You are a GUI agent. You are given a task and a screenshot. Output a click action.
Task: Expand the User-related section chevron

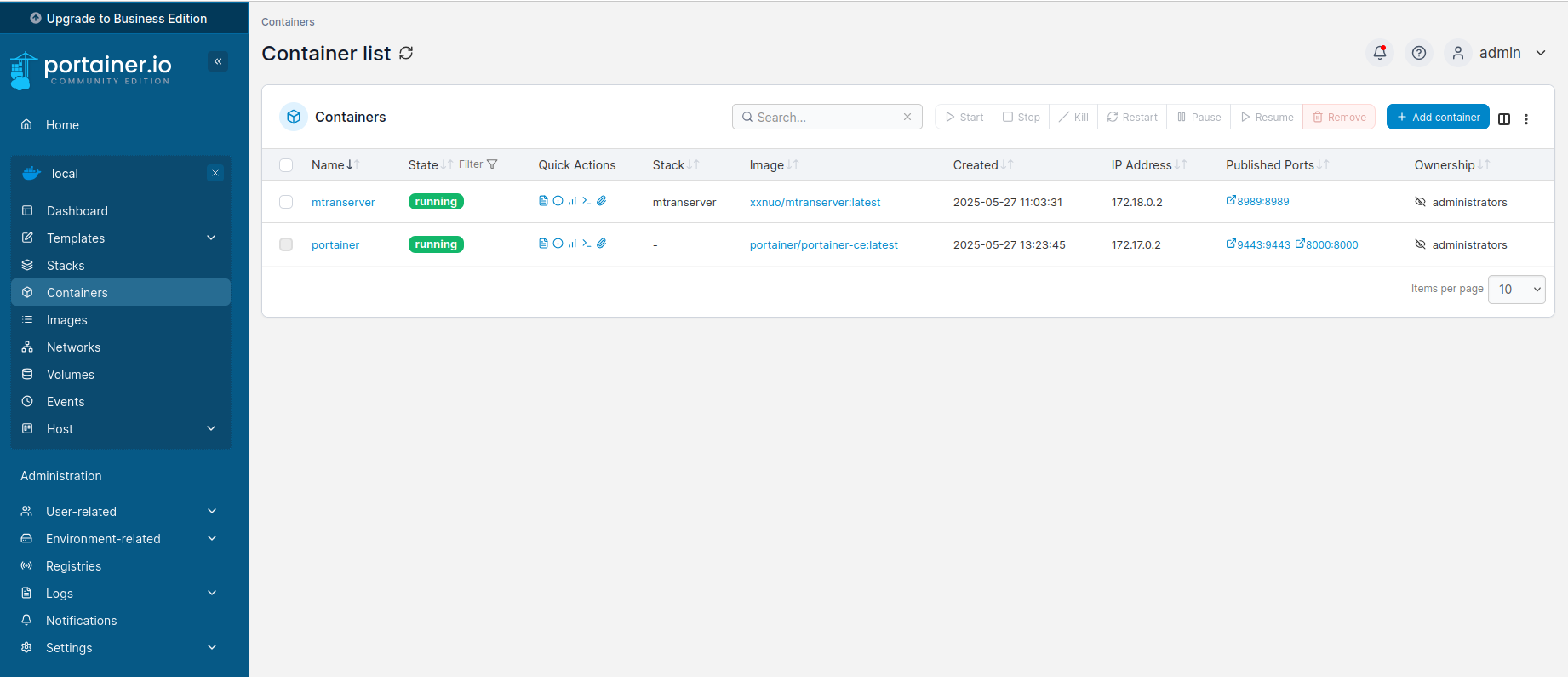click(x=212, y=511)
